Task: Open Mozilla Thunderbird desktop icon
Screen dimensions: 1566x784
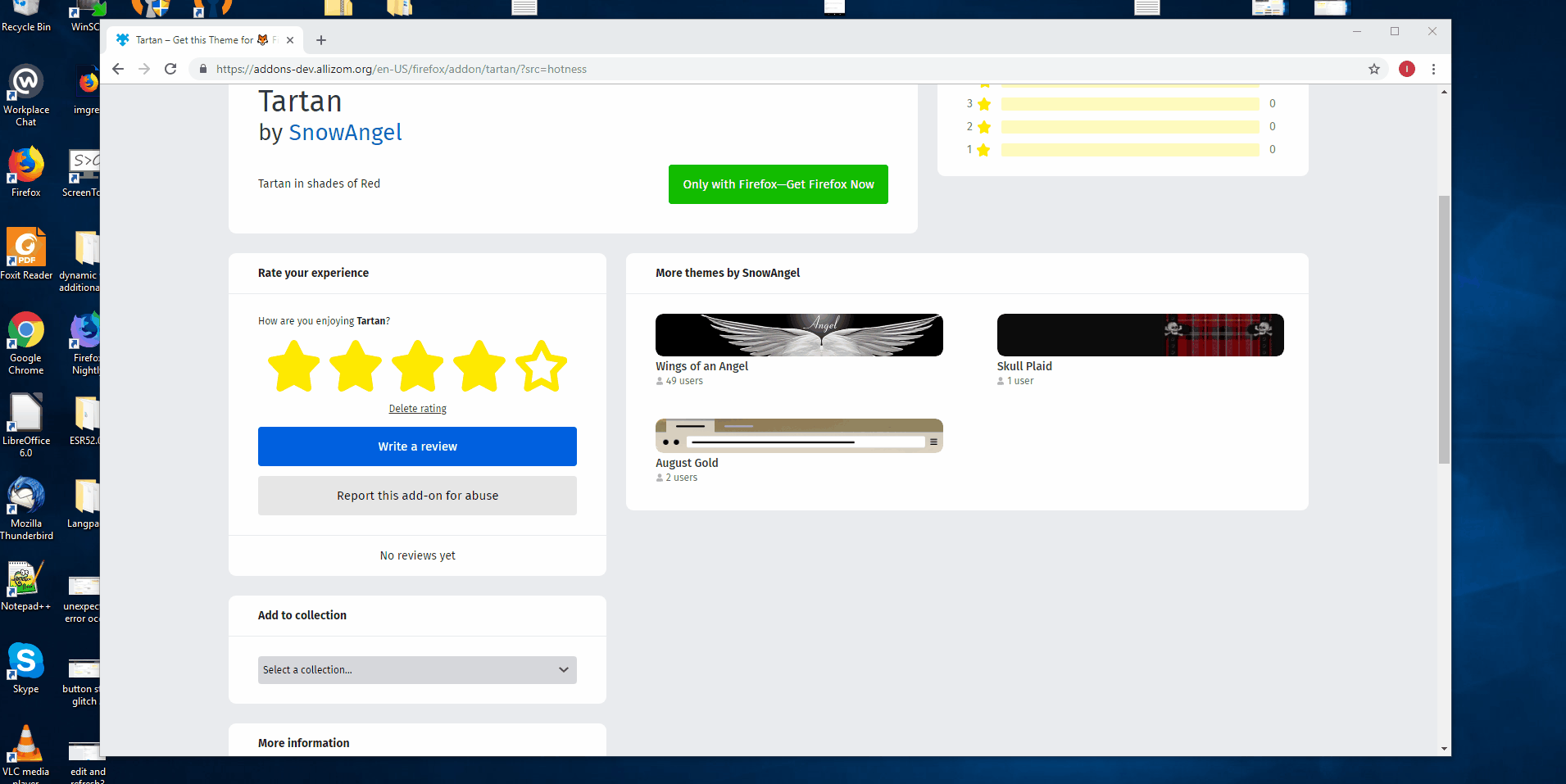Action: 26,509
